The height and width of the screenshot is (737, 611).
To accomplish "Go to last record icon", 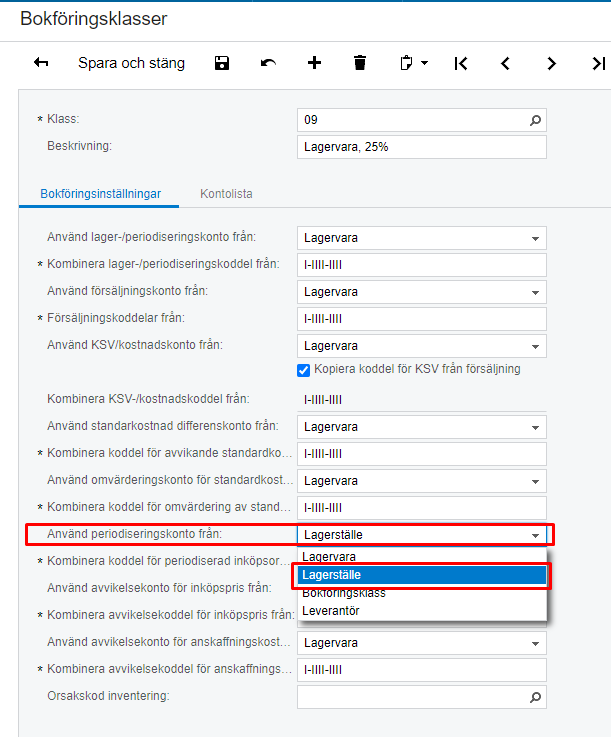I will [598, 63].
